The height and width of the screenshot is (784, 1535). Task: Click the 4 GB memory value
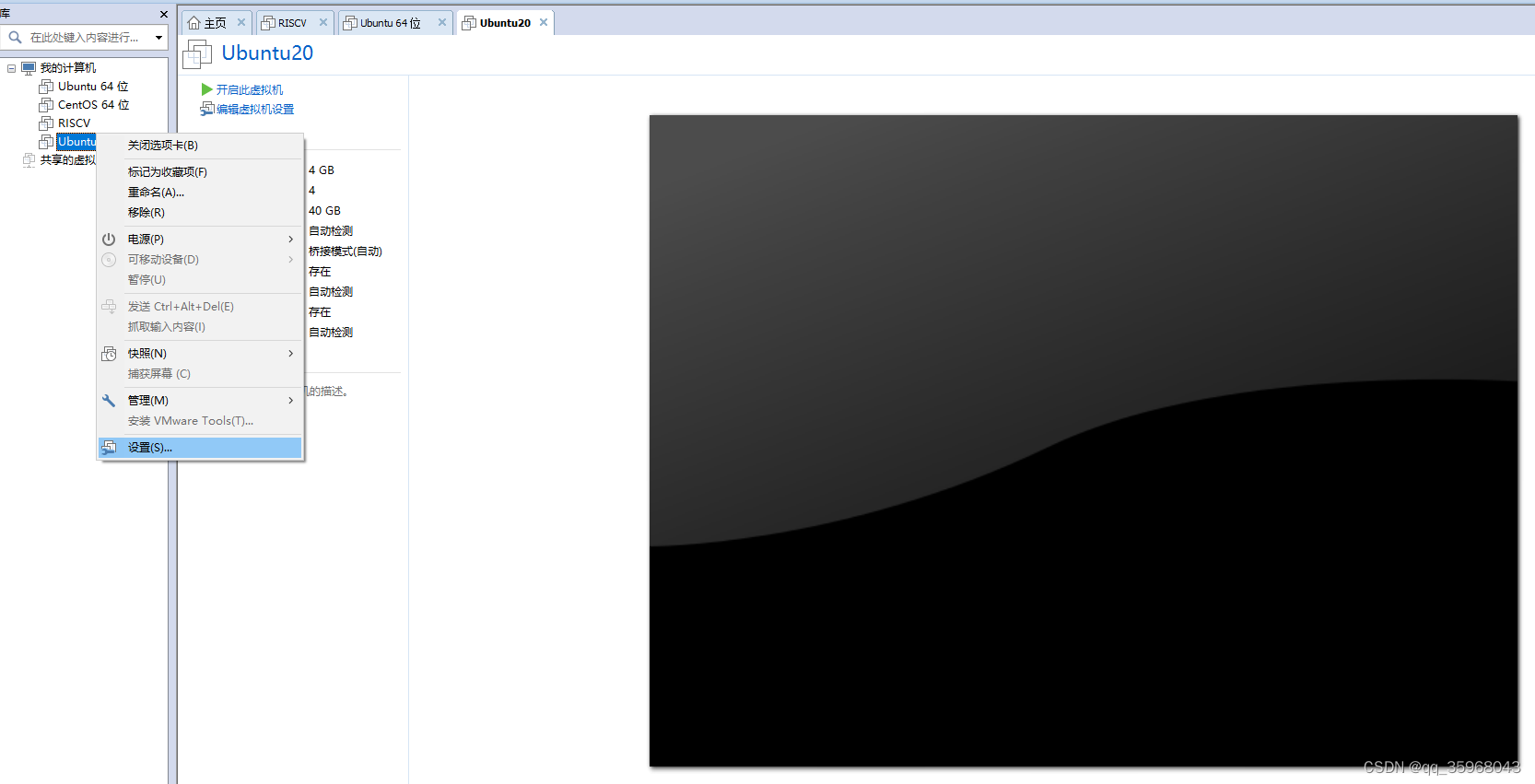[322, 170]
